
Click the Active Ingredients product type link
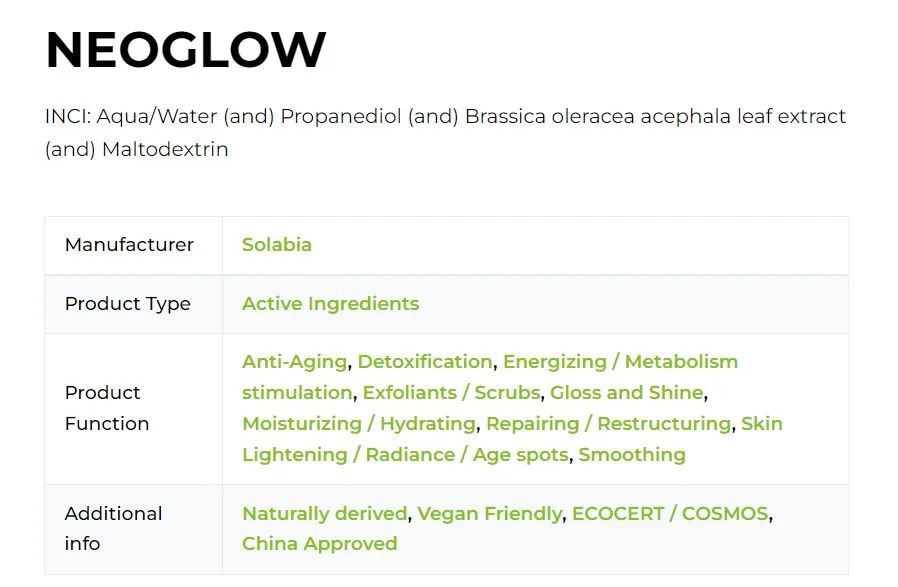coord(330,304)
